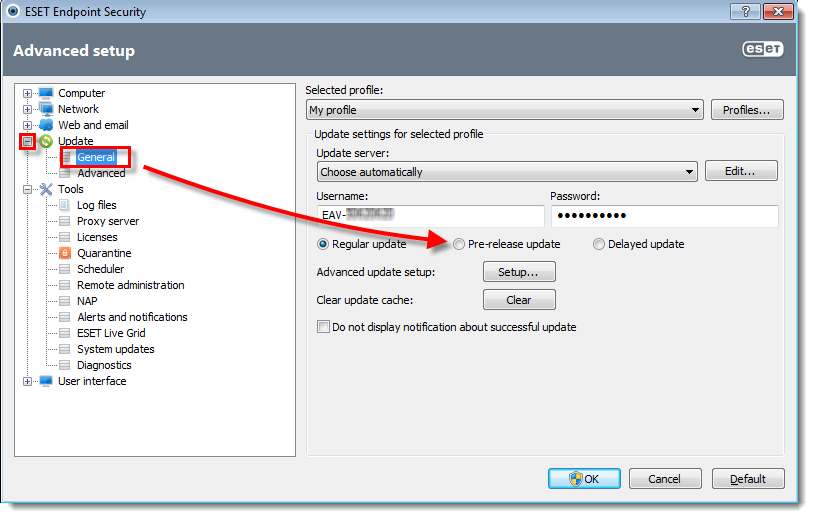Image resolution: width=813 pixels, height=518 pixels.
Task: Click the Network icon in tree
Action: tap(46, 109)
